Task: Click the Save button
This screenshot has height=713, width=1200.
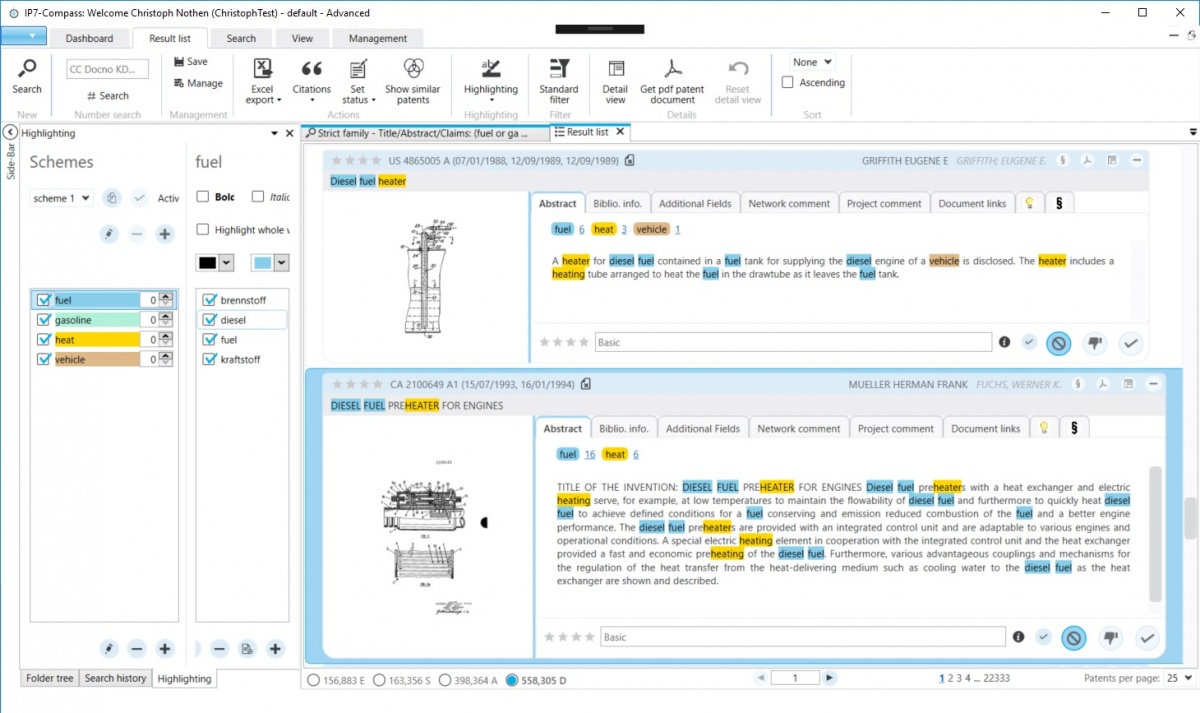Action: point(190,62)
